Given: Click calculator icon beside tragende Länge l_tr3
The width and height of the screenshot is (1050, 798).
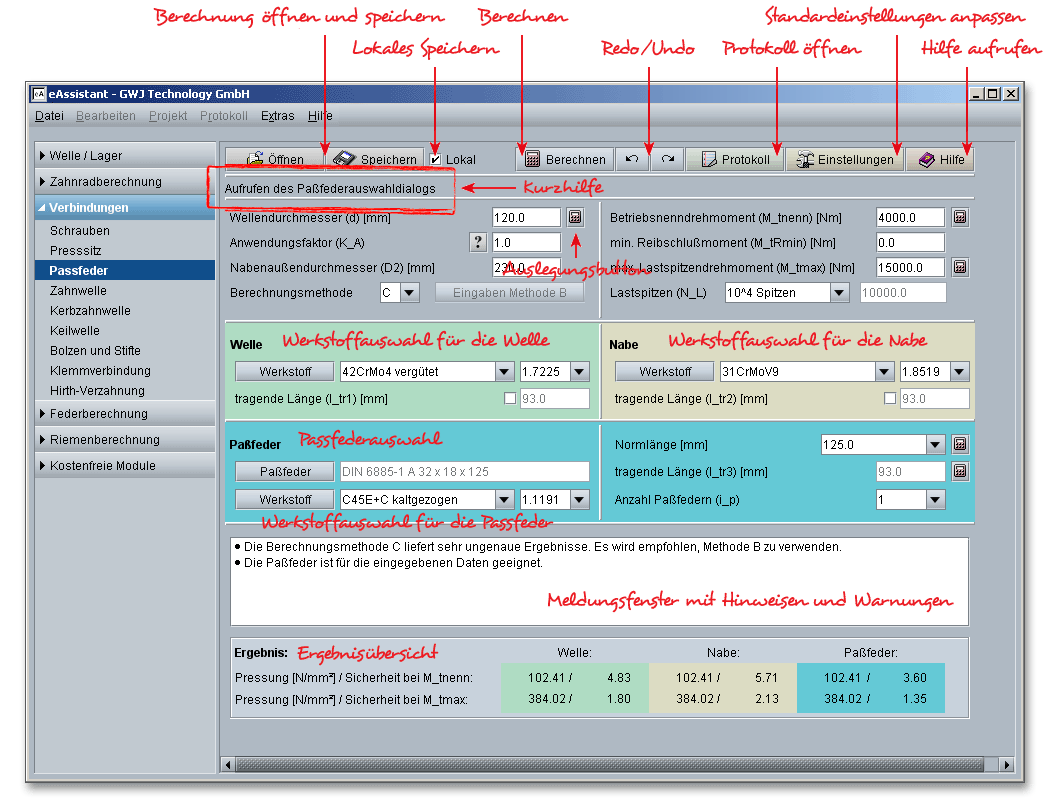Looking at the screenshot, I should (959, 471).
